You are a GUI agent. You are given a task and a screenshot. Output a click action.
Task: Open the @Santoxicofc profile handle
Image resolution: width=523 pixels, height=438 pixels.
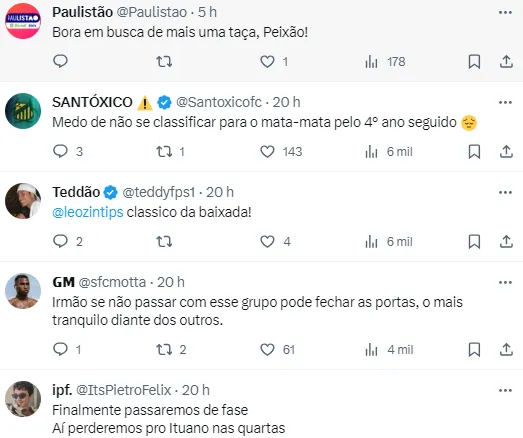pyautogui.click(x=219, y=102)
